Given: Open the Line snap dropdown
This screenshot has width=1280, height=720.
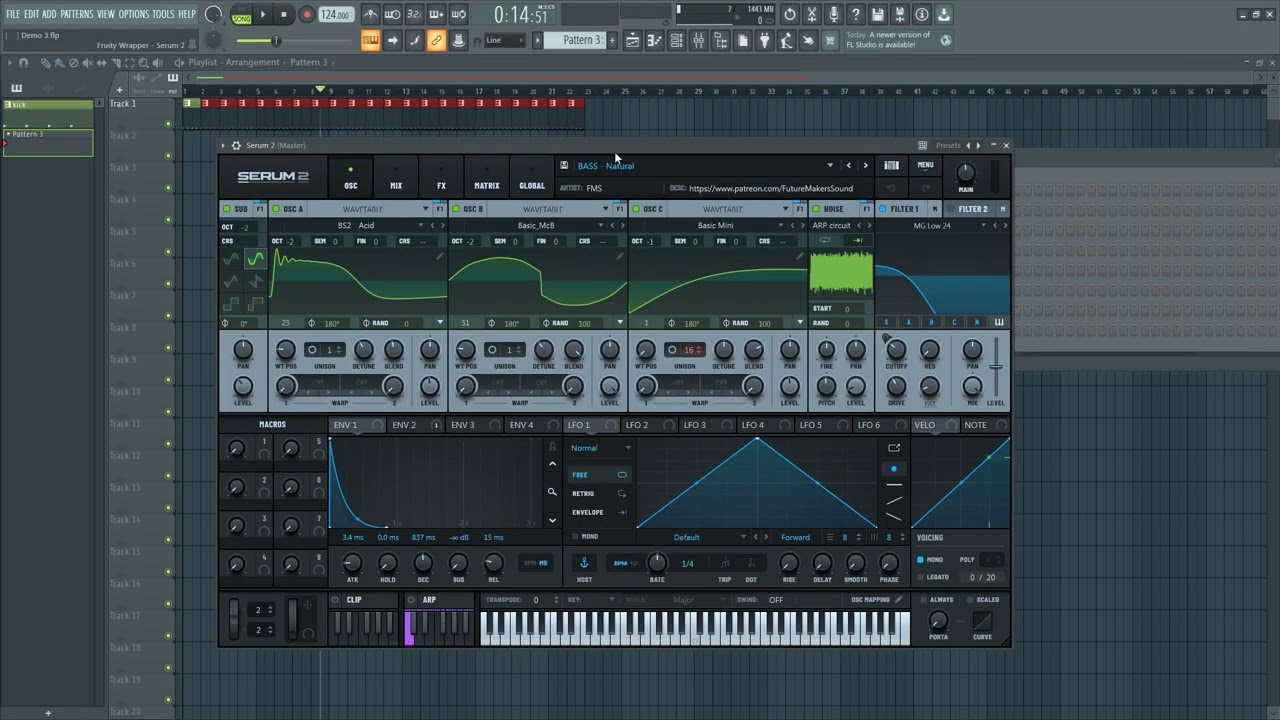Looking at the screenshot, I should point(505,40).
